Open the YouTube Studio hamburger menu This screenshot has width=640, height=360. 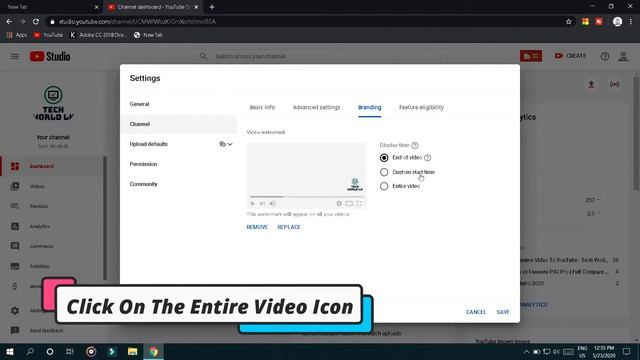tap(15, 56)
